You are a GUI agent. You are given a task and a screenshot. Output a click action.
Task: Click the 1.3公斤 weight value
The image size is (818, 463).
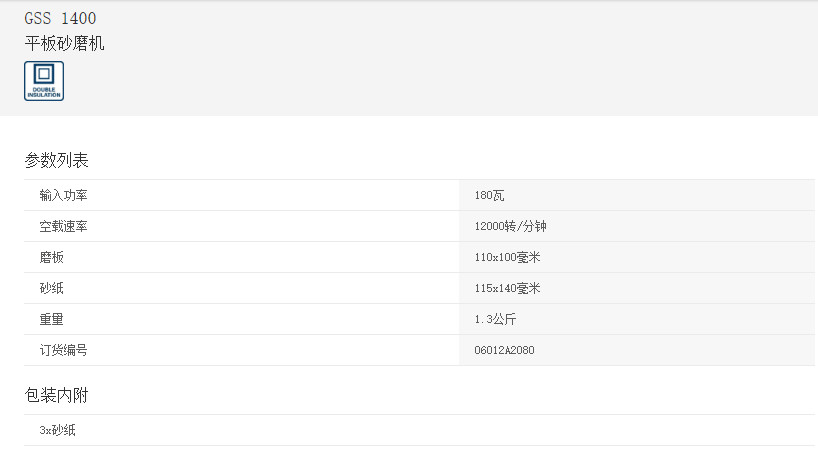tap(495, 320)
